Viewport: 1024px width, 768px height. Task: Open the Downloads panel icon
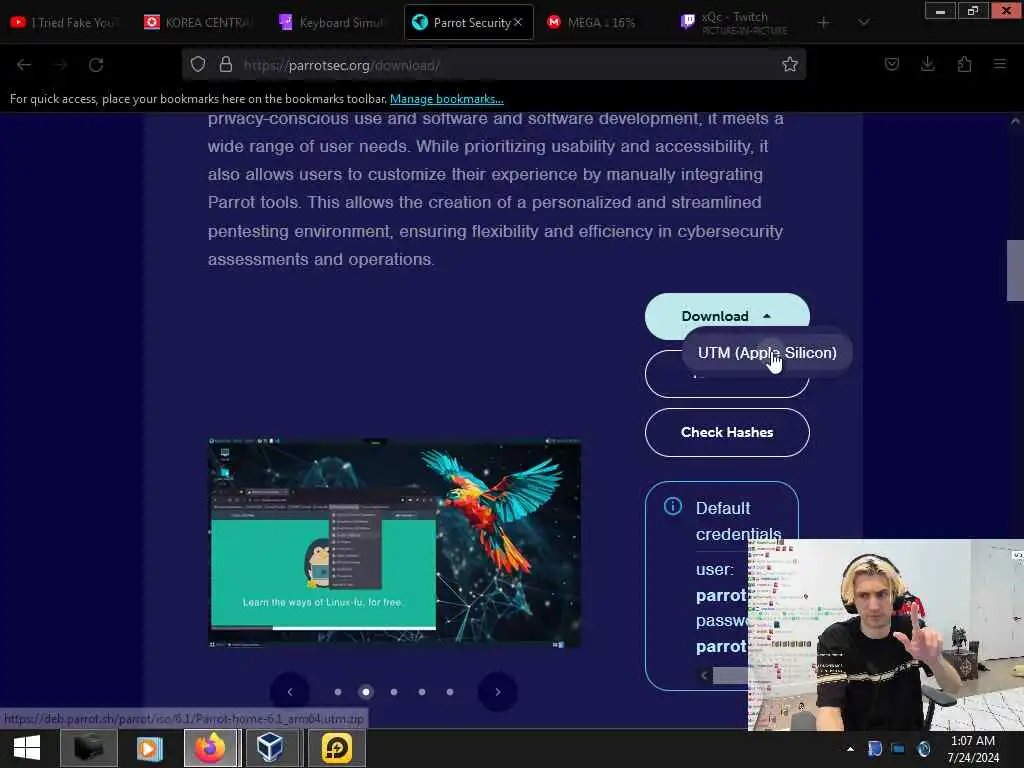(x=927, y=64)
